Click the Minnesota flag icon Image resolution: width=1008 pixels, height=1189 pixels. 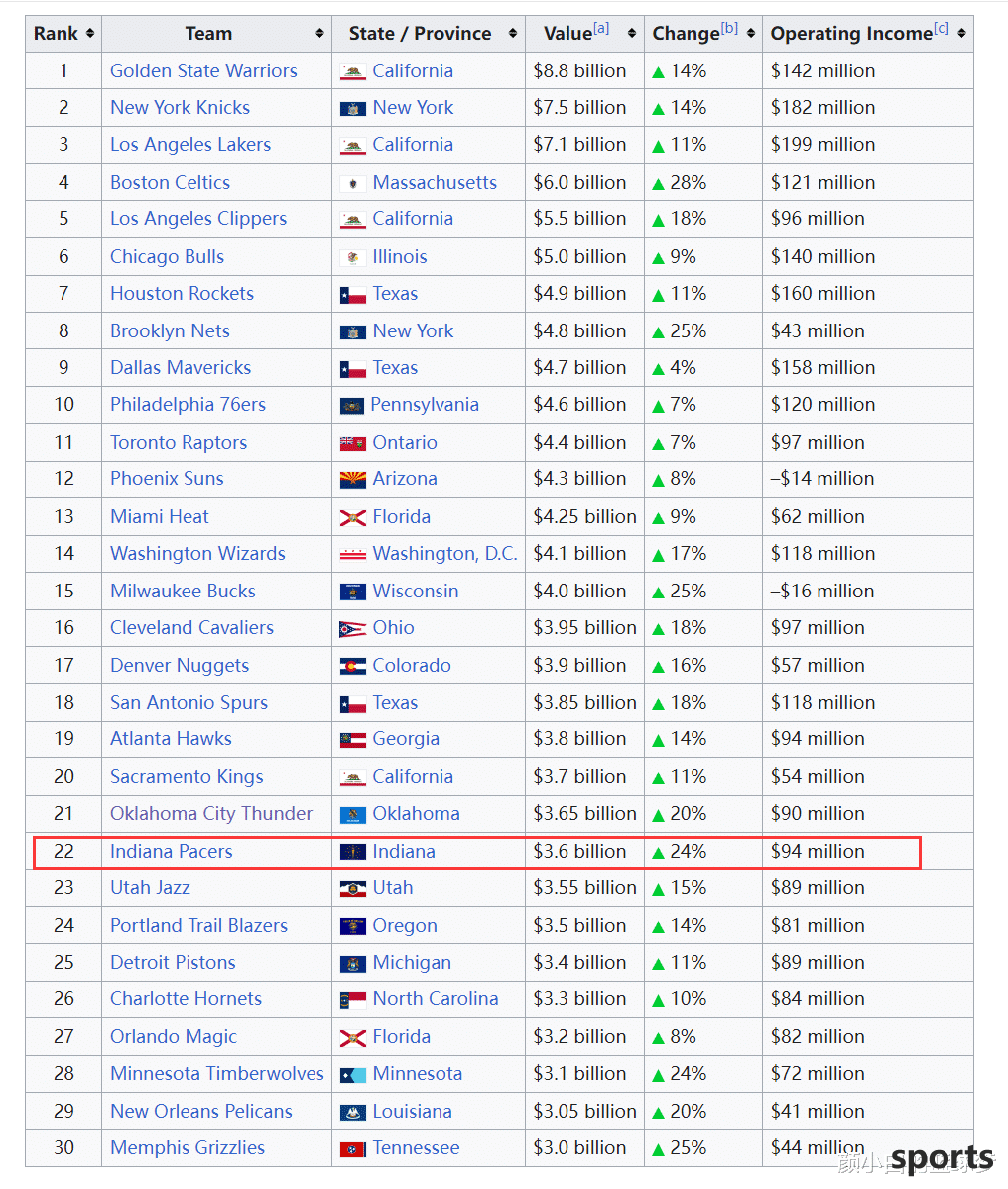pos(353,1075)
